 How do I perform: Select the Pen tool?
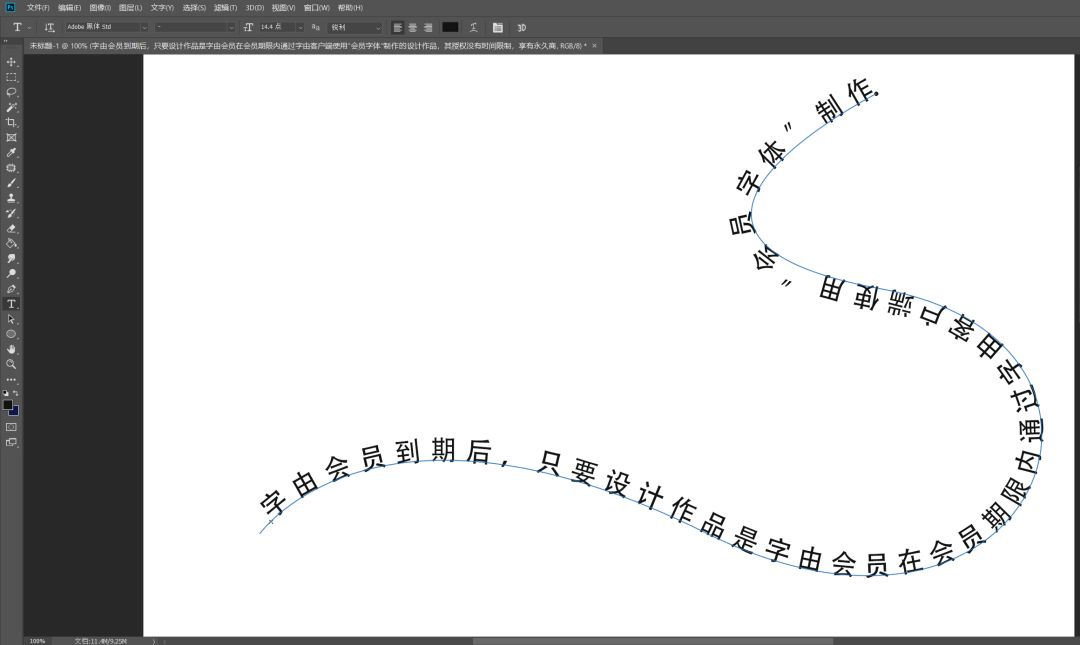click(12, 289)
